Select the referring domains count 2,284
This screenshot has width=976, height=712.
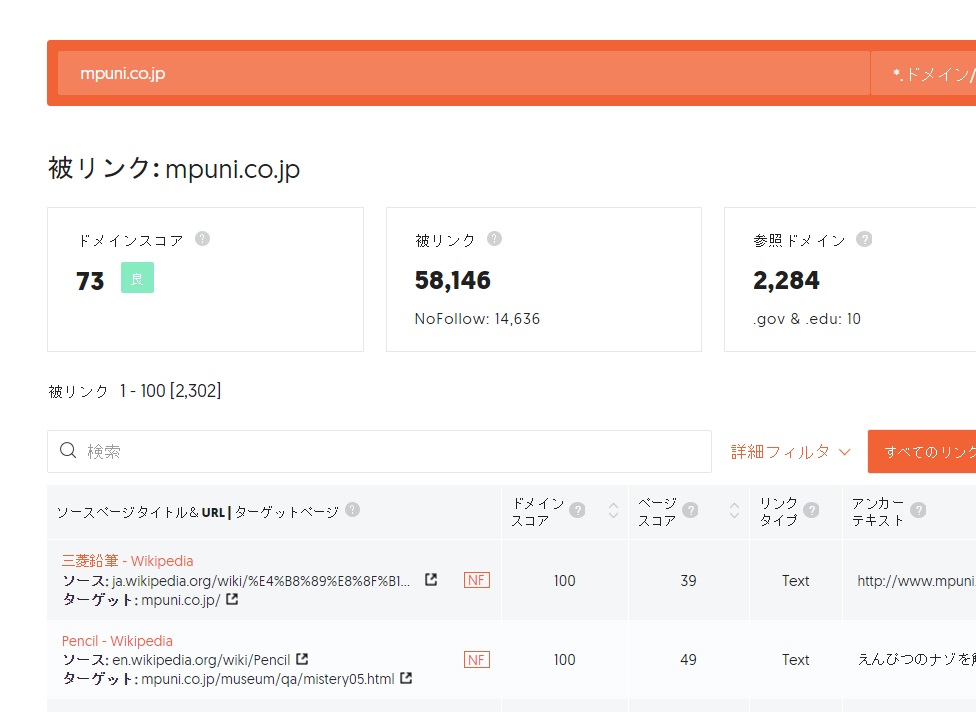point(786,281)
